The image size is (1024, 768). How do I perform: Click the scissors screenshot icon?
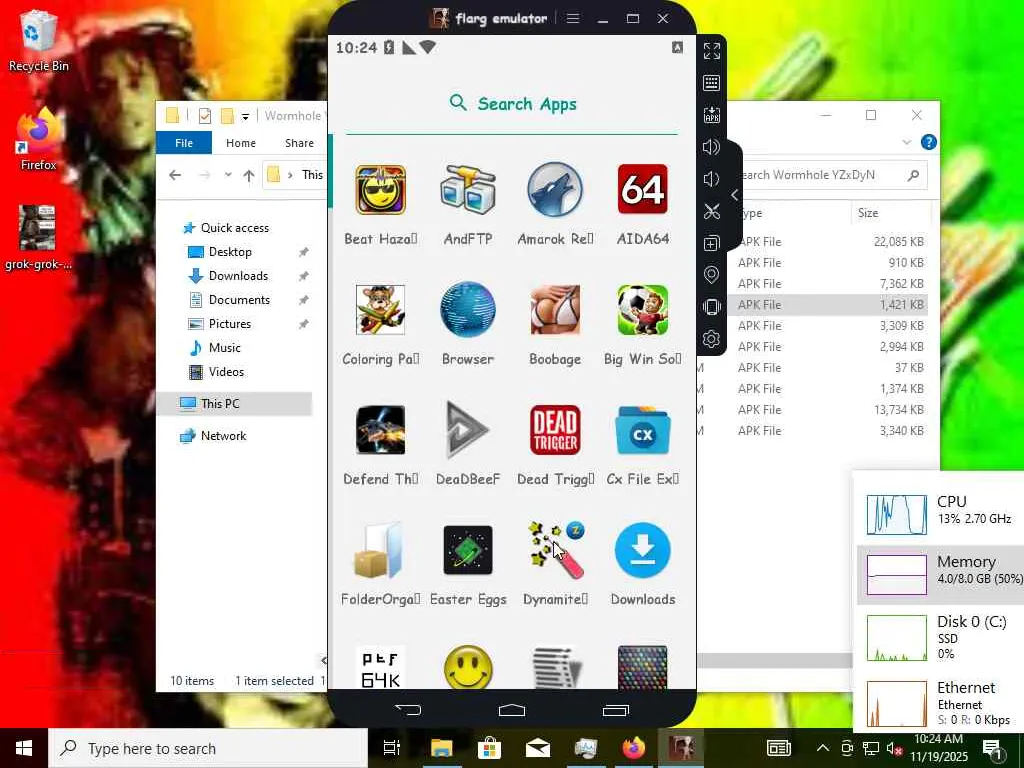point(712,211)
